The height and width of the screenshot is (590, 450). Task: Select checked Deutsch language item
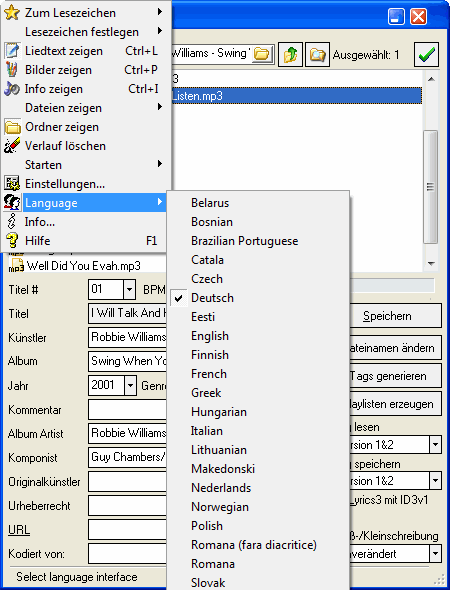[x=258, y=298]
